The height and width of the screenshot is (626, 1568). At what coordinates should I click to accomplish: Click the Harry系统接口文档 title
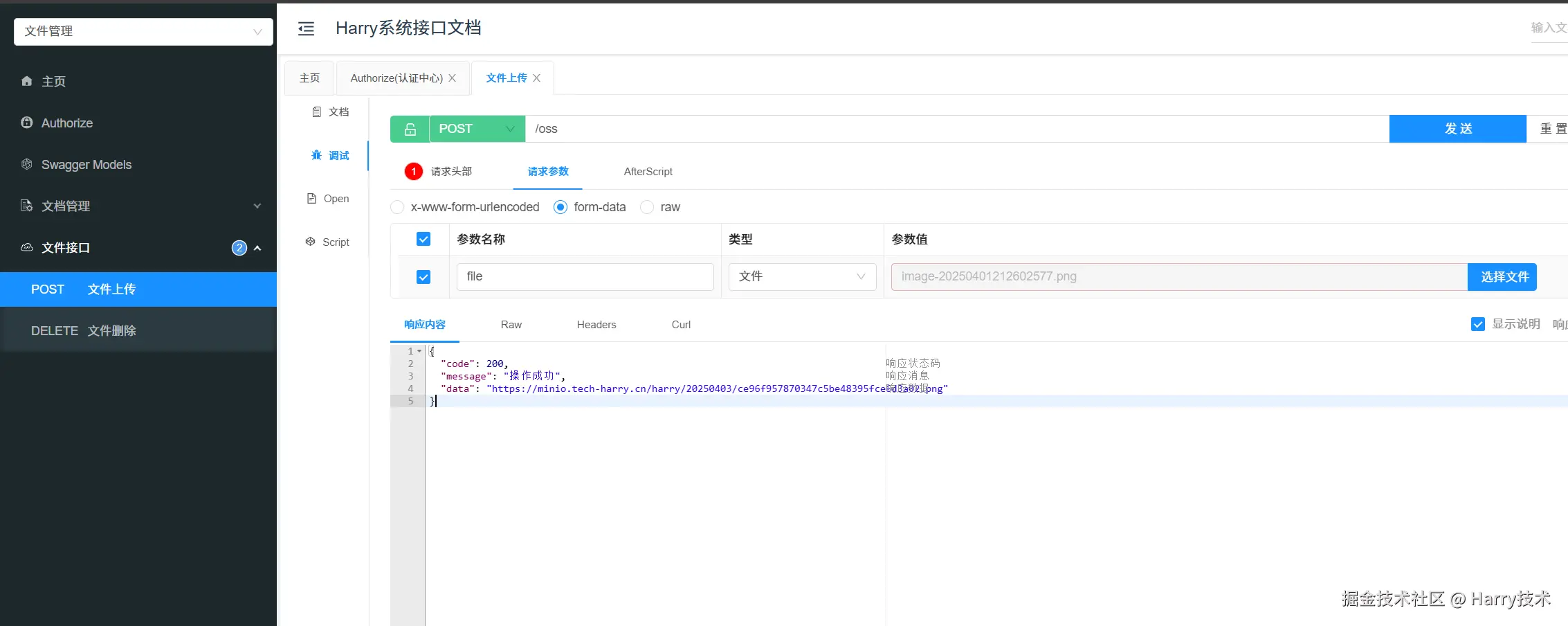point(408,28)
